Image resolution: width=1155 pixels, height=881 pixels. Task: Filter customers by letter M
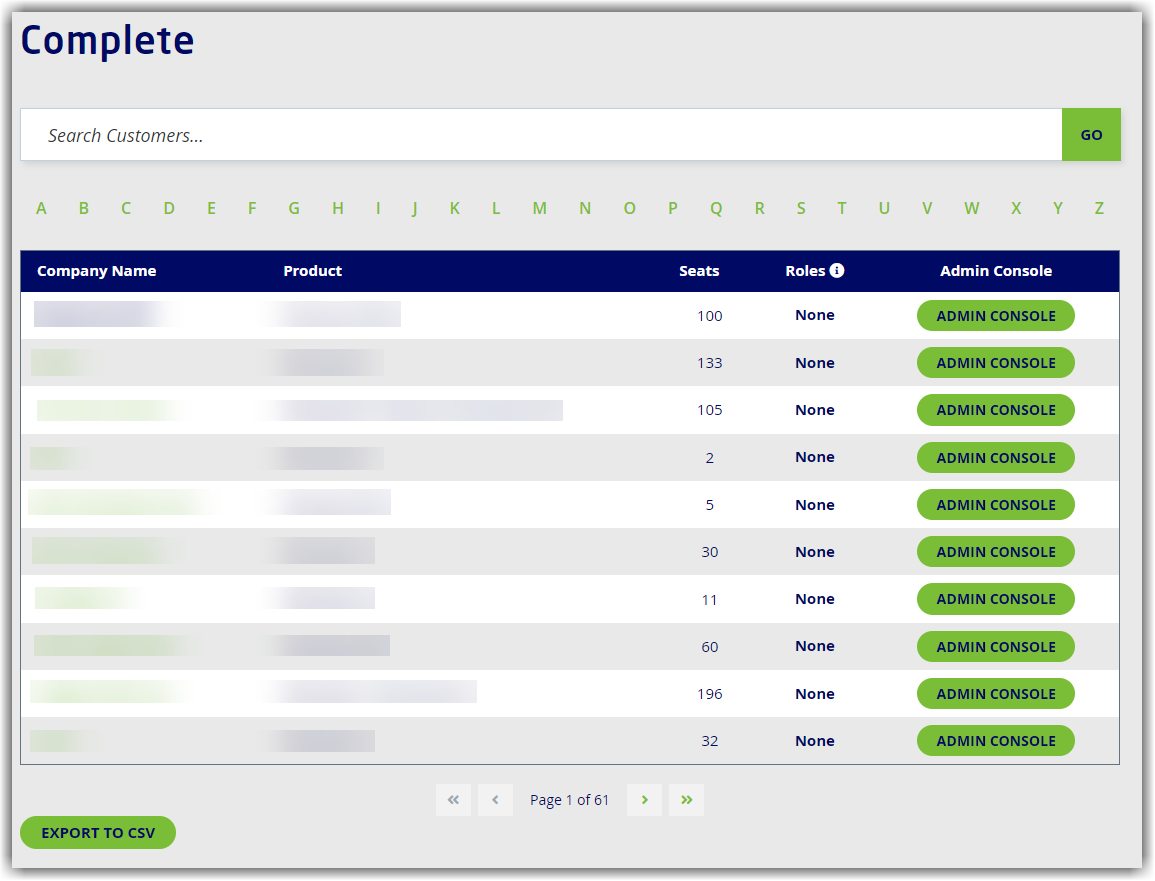[539, 208]
